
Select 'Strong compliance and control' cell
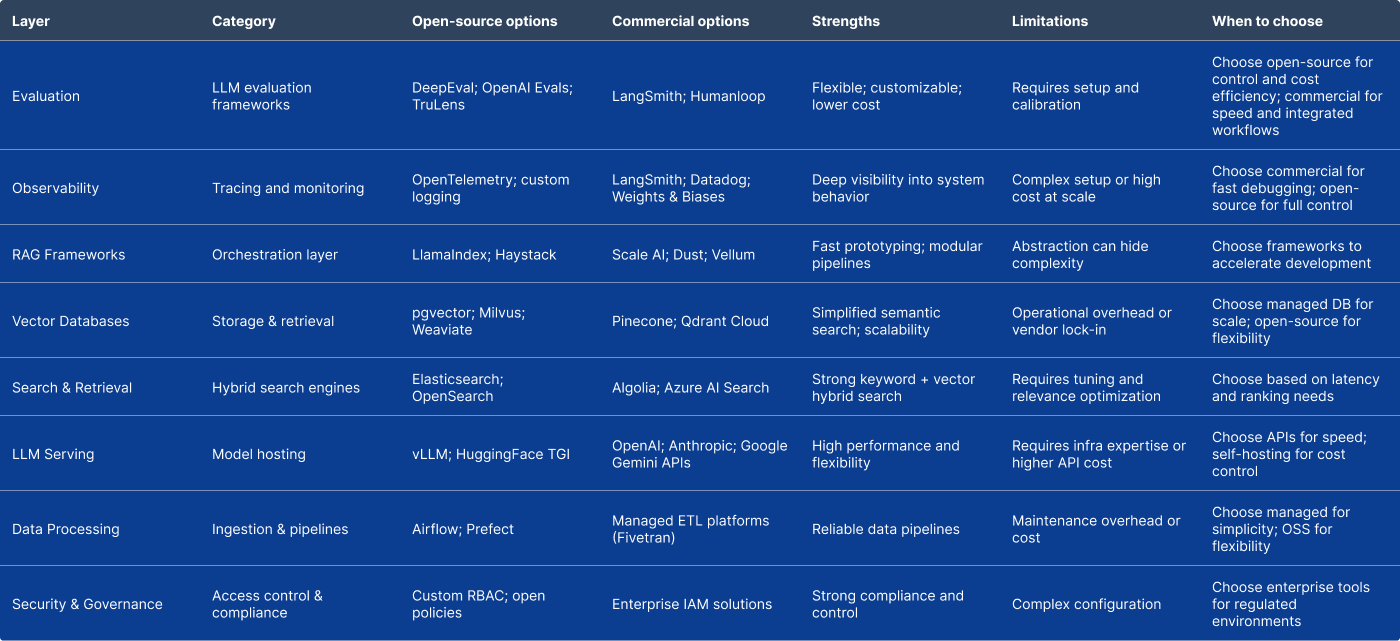(888, 604)
